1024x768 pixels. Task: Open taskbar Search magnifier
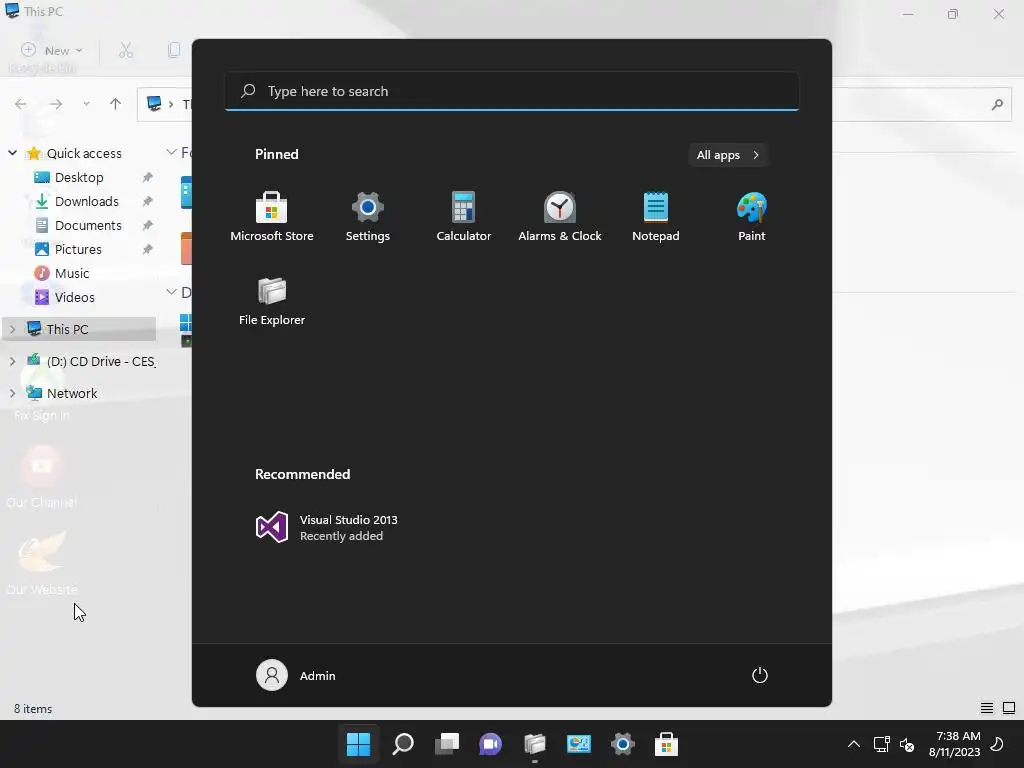(x=403, y=744)
